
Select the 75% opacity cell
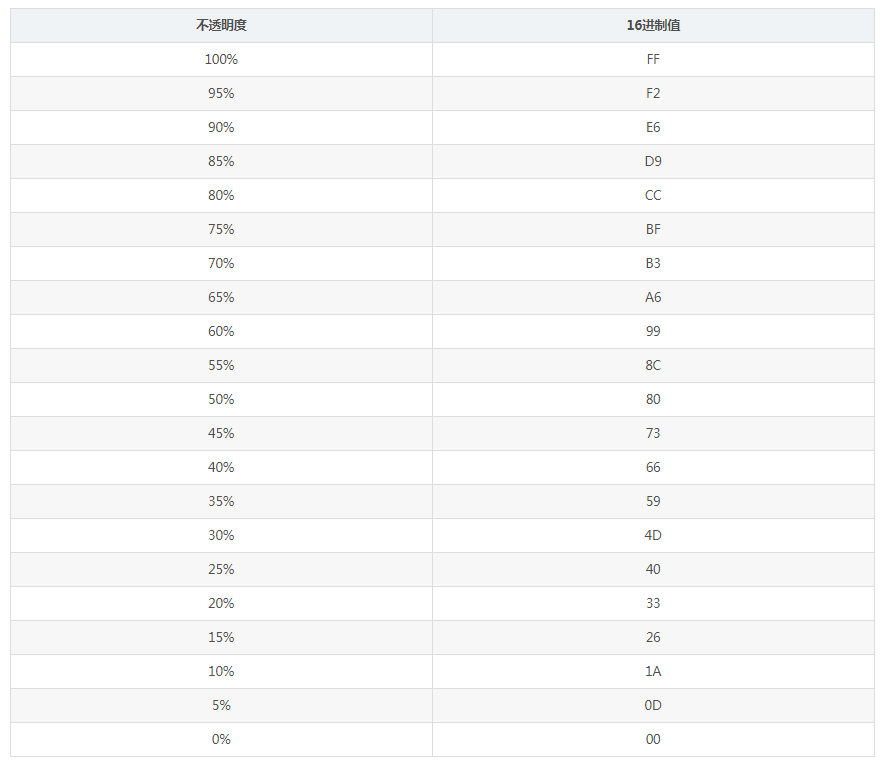(221, 230)
